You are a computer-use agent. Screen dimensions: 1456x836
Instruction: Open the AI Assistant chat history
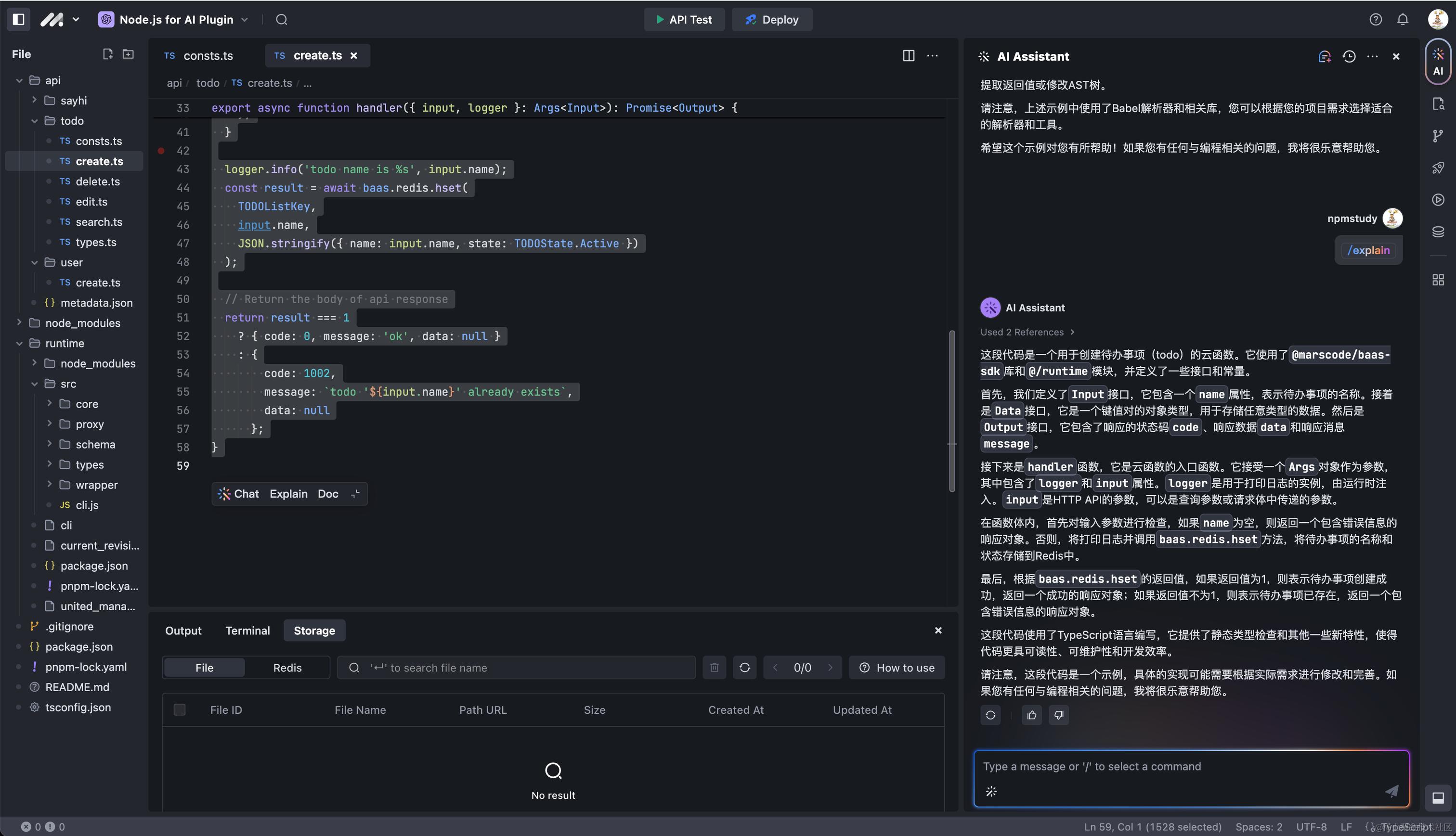tap(1349, 56)
